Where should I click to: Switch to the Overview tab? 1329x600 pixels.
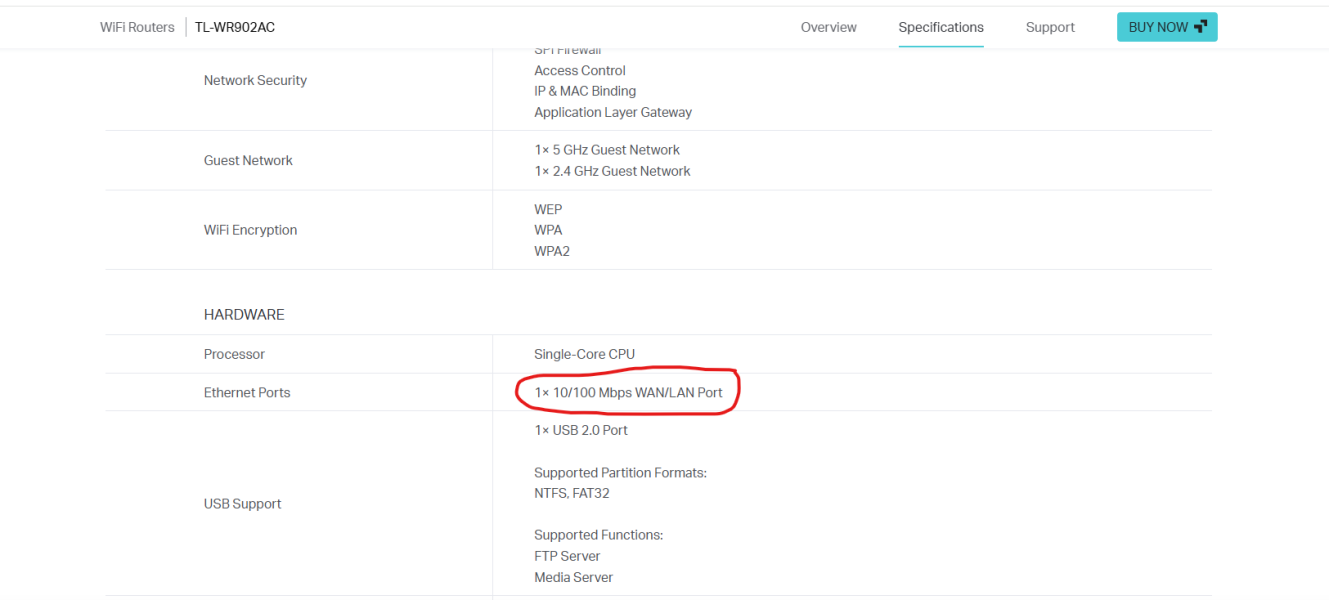click(x=828, y=27)
